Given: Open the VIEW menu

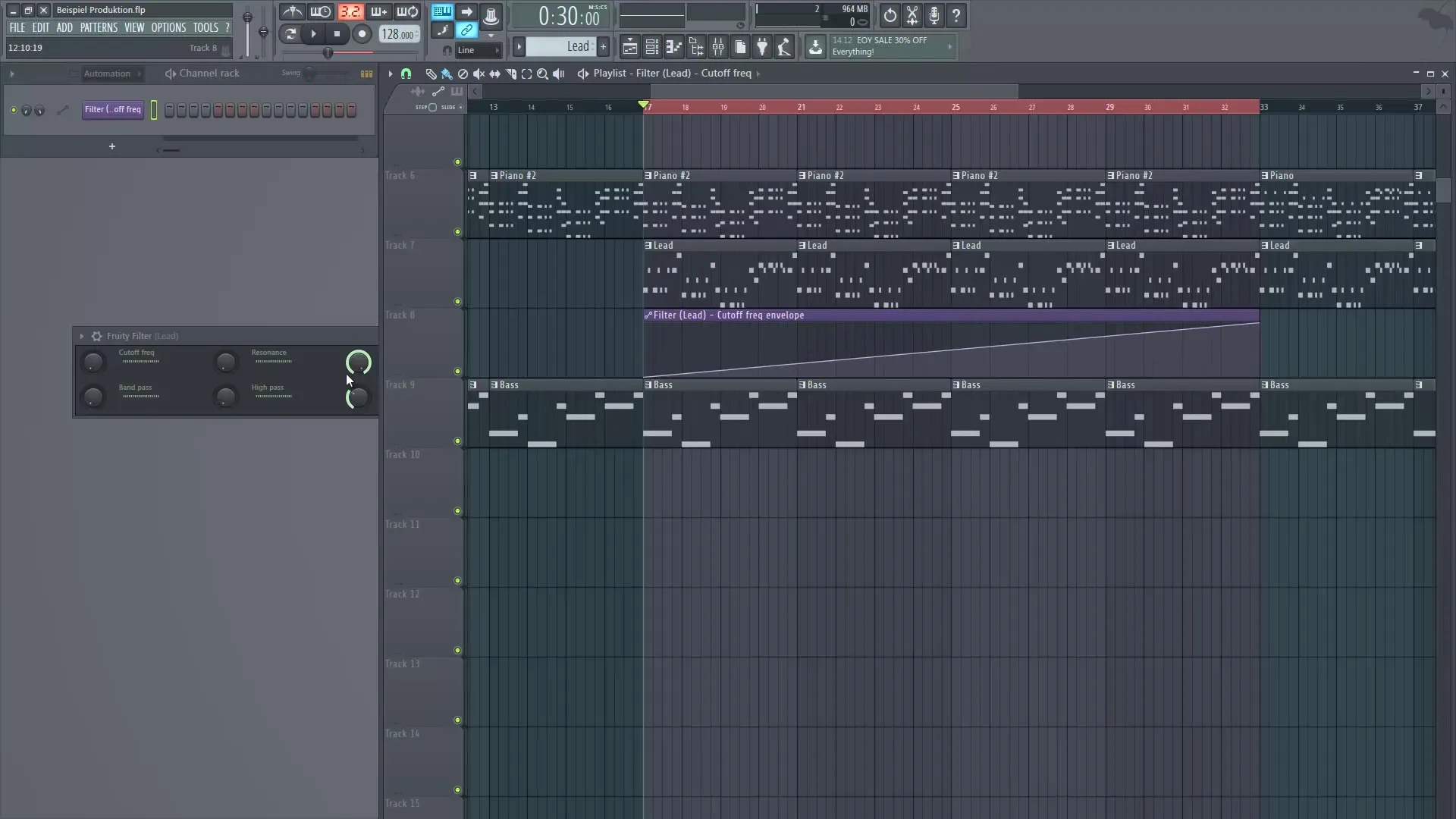Looking at the screenshot, I should pyautogui.click(x=134, y=27).
